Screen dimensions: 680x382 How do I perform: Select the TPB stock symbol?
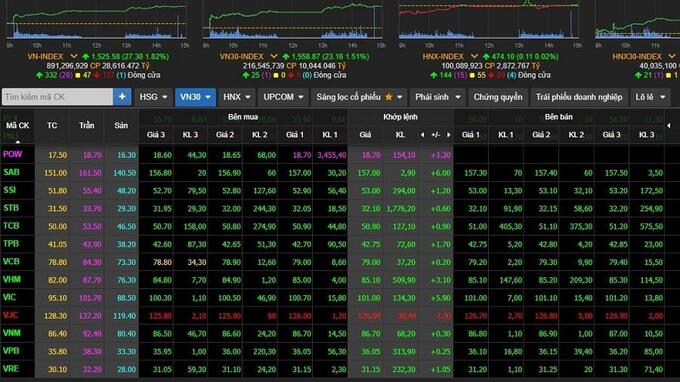(11, 243)
